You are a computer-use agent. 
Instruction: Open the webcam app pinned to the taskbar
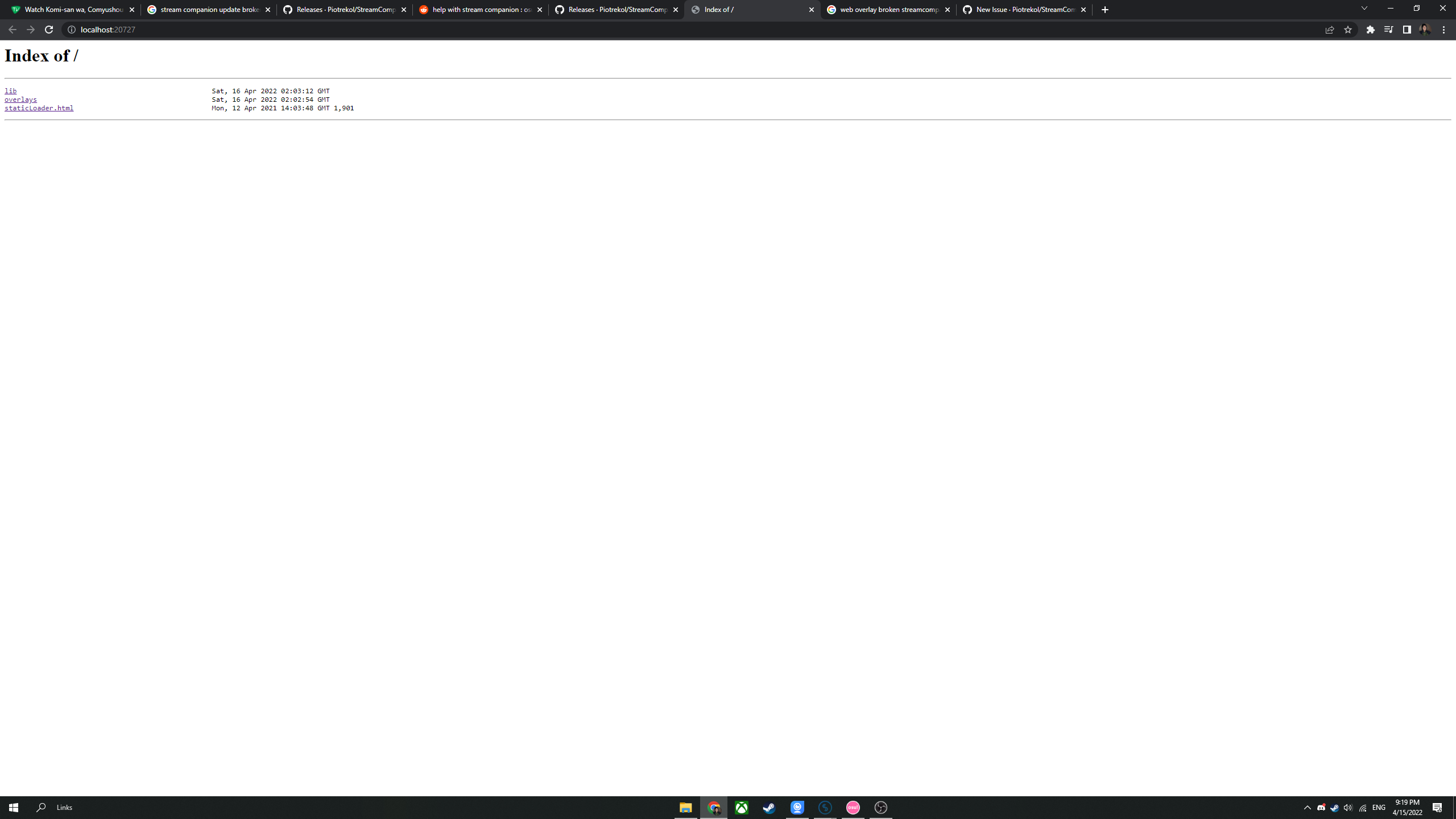point(797,807)
